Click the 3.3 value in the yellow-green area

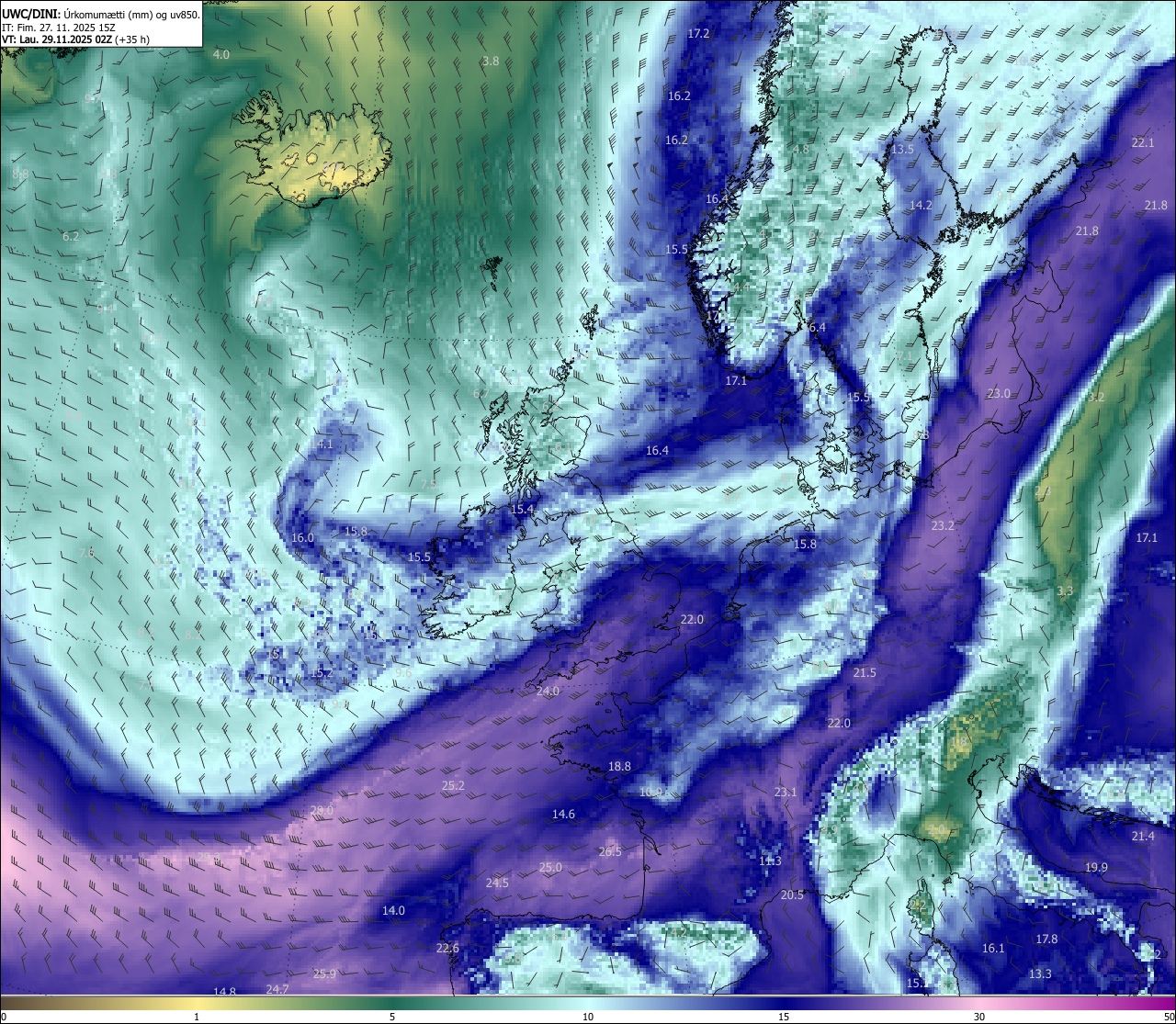pos(1065,591)
